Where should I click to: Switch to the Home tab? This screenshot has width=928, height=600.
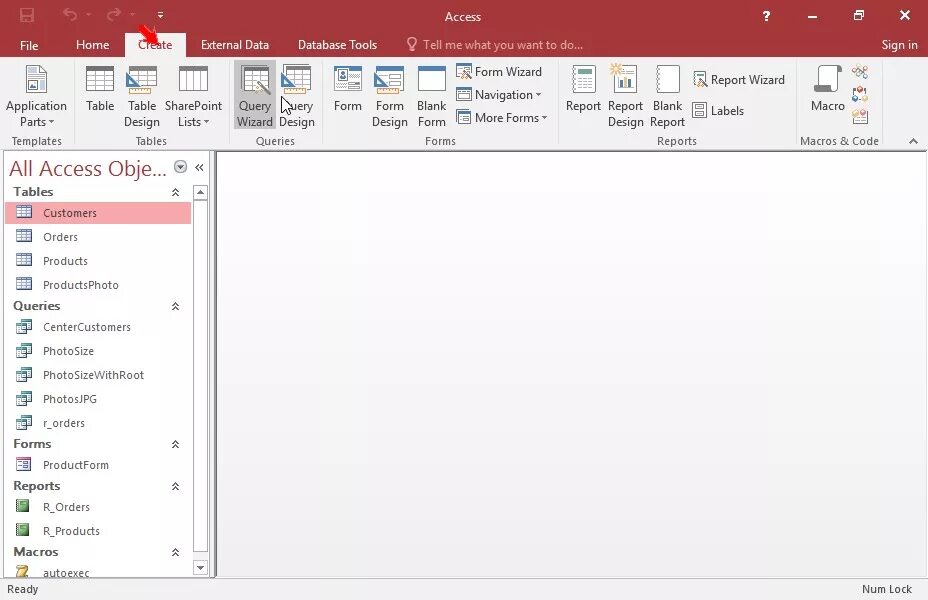[x=92, y=45]
